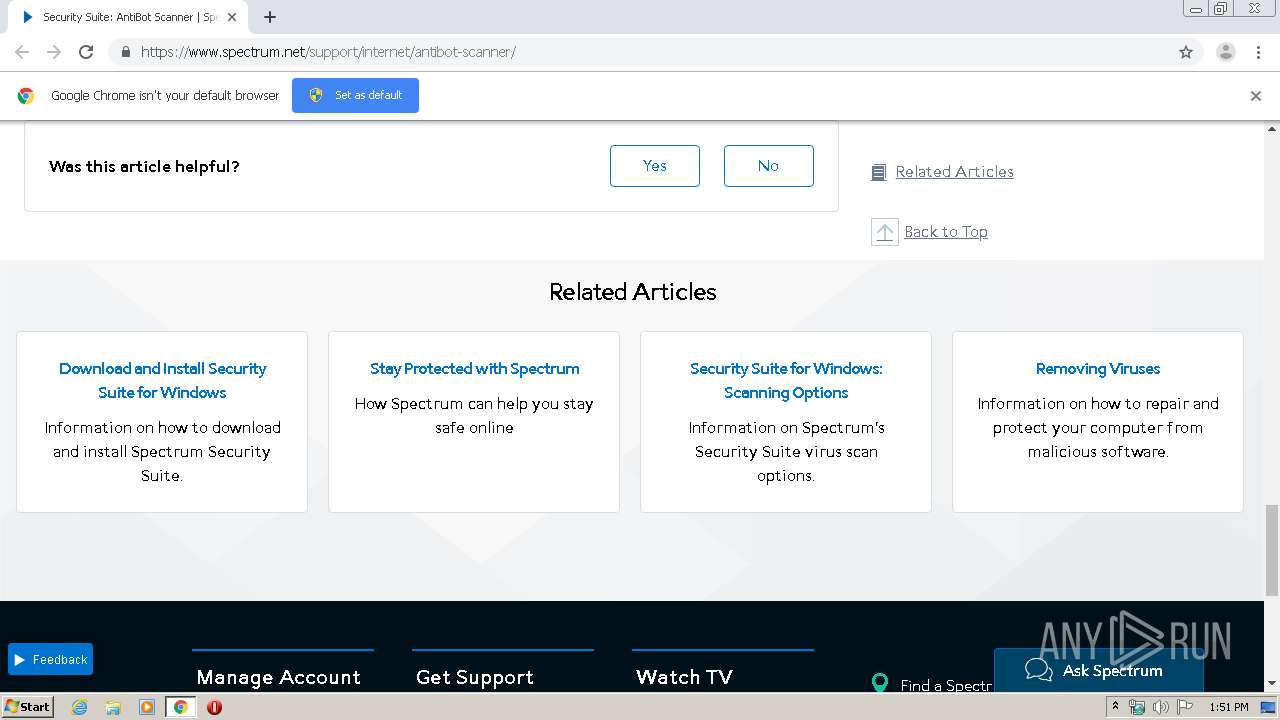This screenshot has width=1280, height=720.
Task: Click the padlock site info icon
Action: (125, 52)
